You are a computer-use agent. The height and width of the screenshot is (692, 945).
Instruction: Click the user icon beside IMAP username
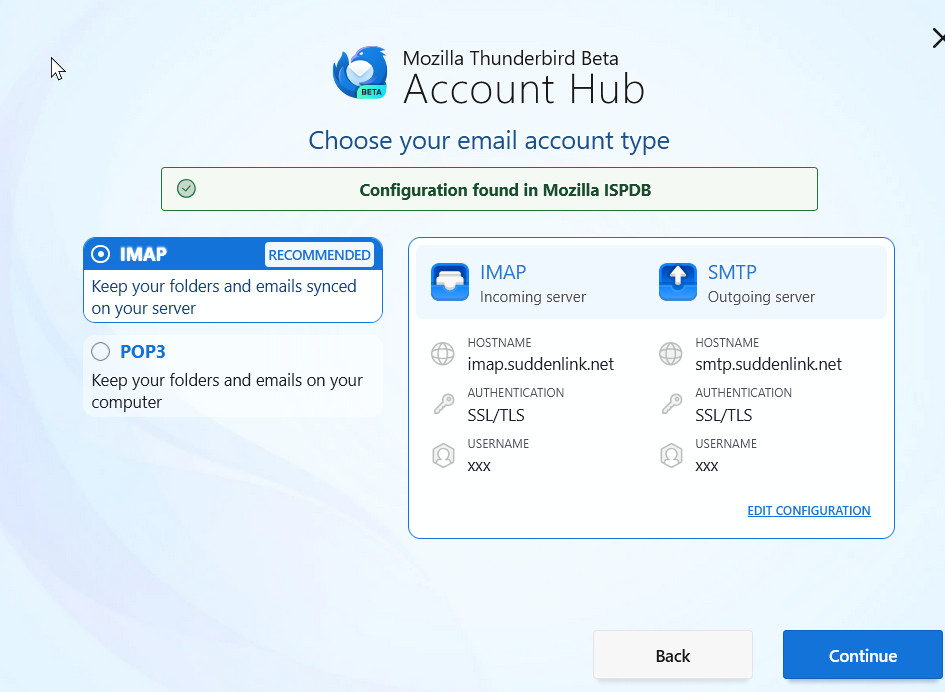(x=443, y=455)
